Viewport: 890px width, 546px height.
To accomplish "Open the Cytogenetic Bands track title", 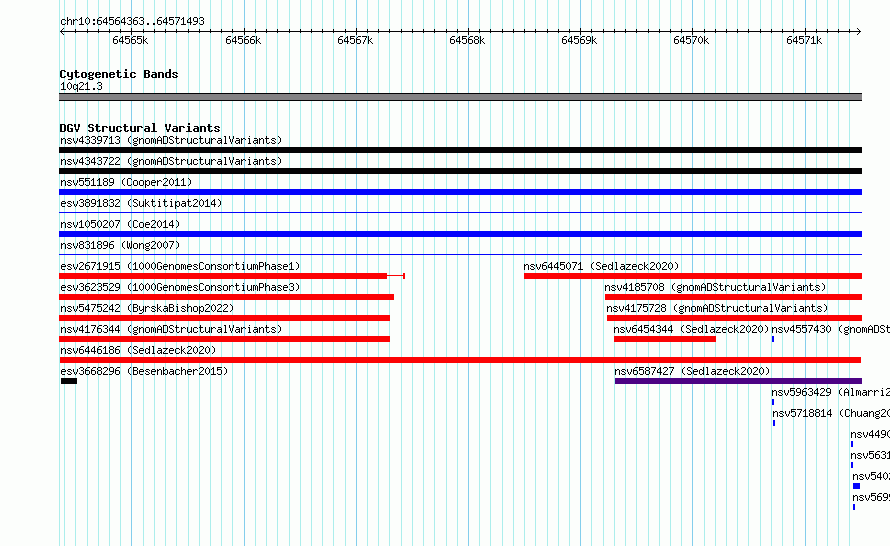I will [119, 74].
